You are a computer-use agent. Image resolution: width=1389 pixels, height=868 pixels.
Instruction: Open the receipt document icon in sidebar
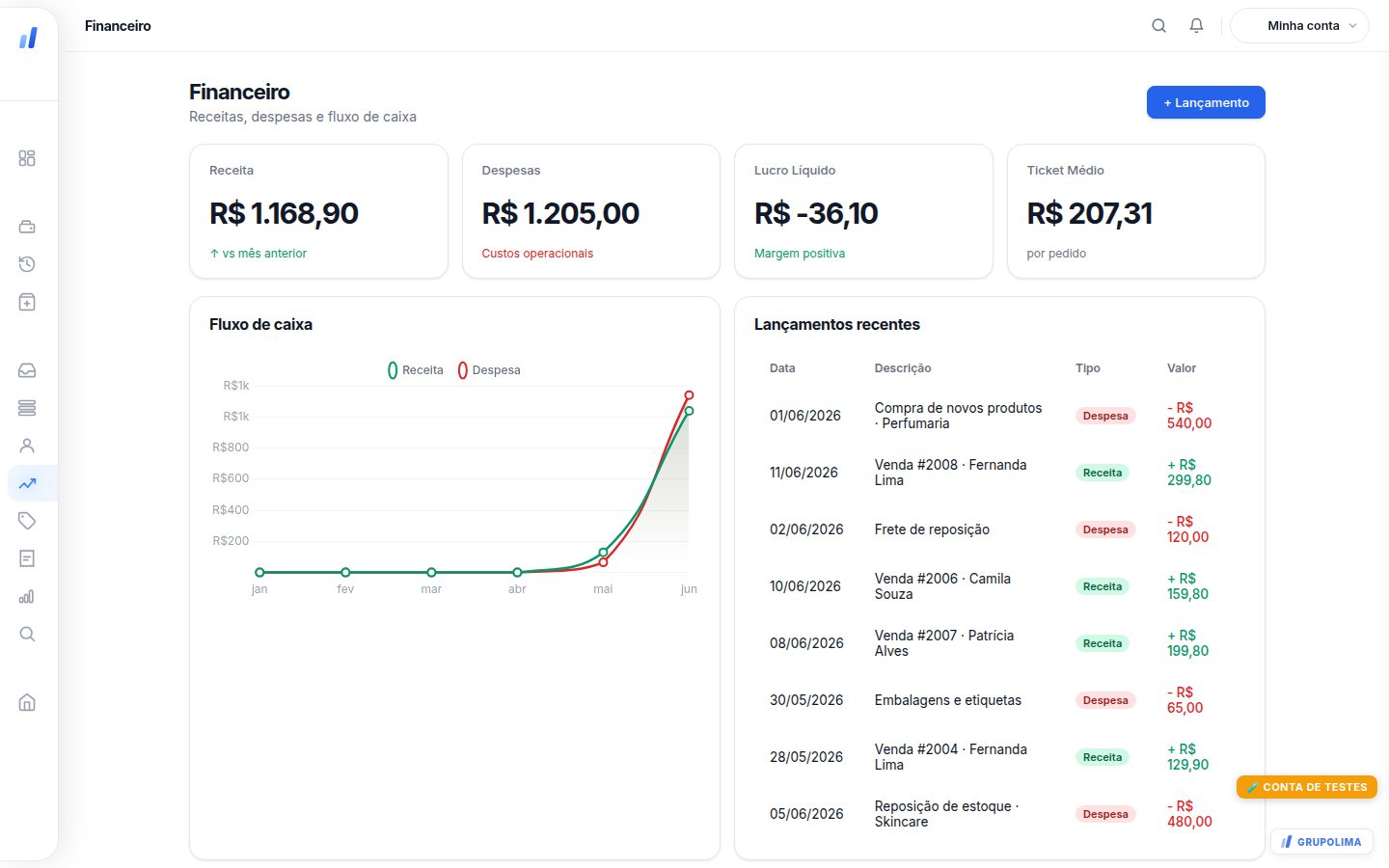click(x=27, y=558)
